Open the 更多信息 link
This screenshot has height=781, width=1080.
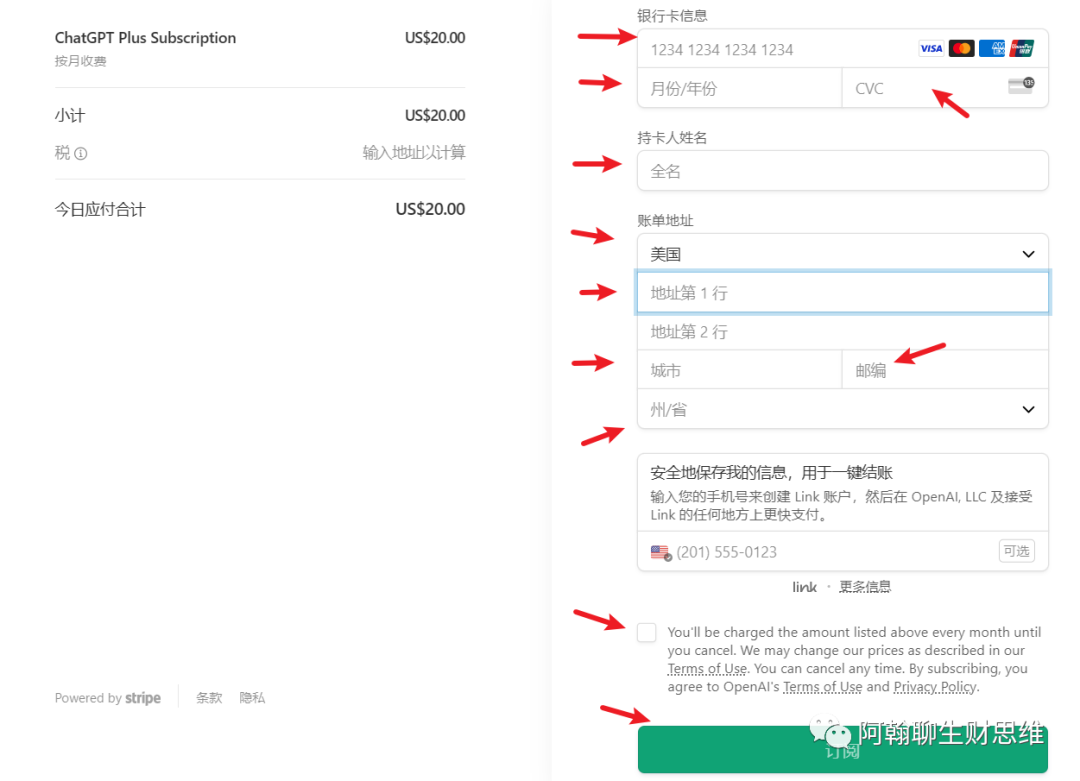(865, 587)
